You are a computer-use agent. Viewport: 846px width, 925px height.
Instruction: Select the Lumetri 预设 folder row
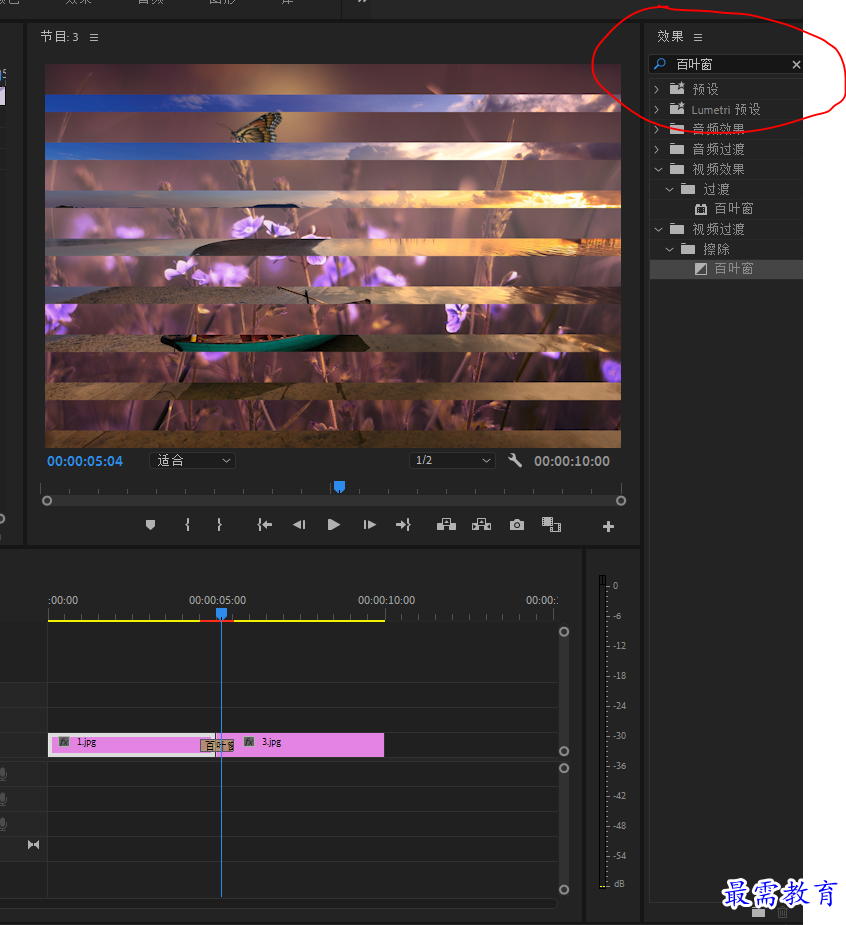tap(726, 109)
